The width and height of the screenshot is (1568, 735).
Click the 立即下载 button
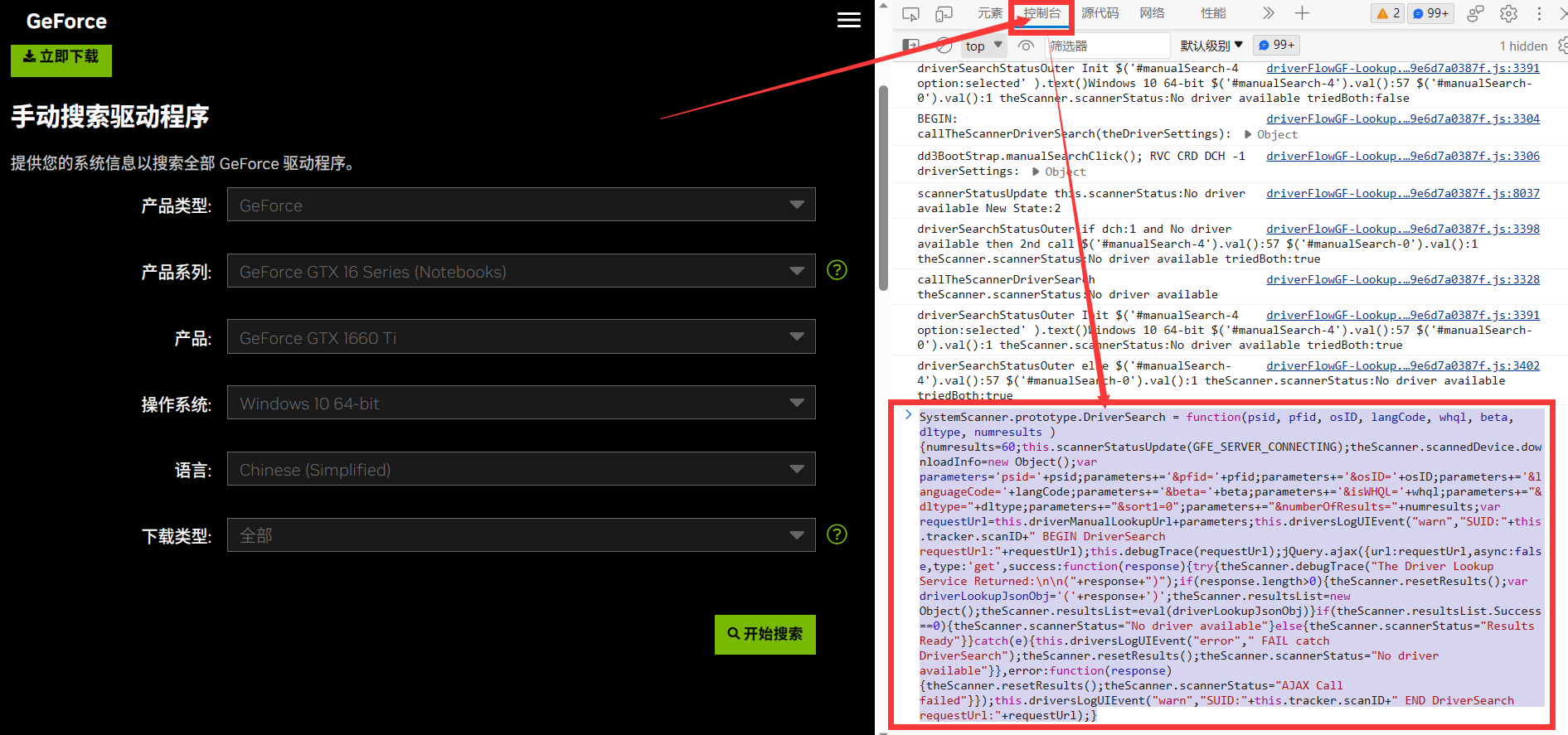point(61,57)
